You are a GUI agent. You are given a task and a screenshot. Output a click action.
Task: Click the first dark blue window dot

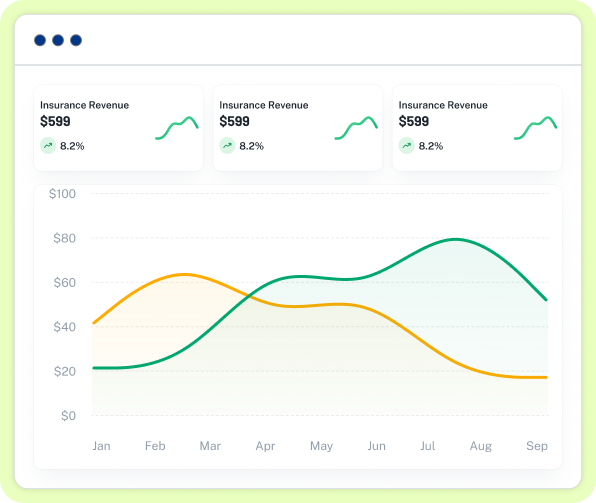coord(40,40)
